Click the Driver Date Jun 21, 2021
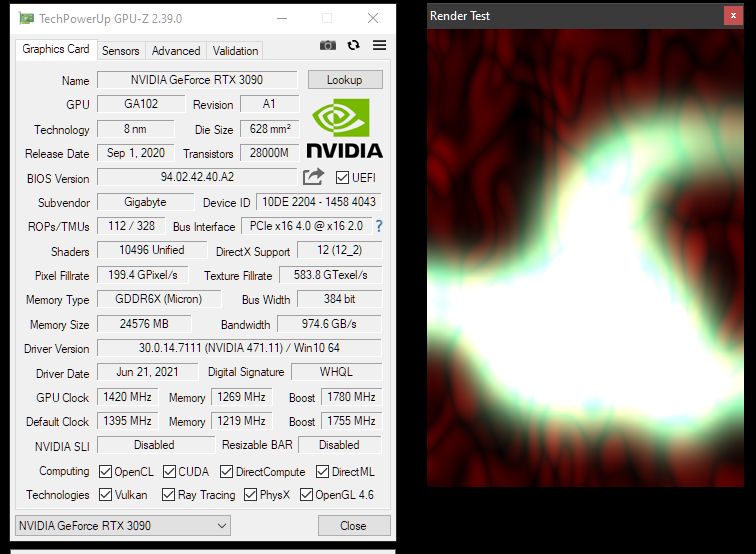The image size is (756, 554). pos(147,372)
